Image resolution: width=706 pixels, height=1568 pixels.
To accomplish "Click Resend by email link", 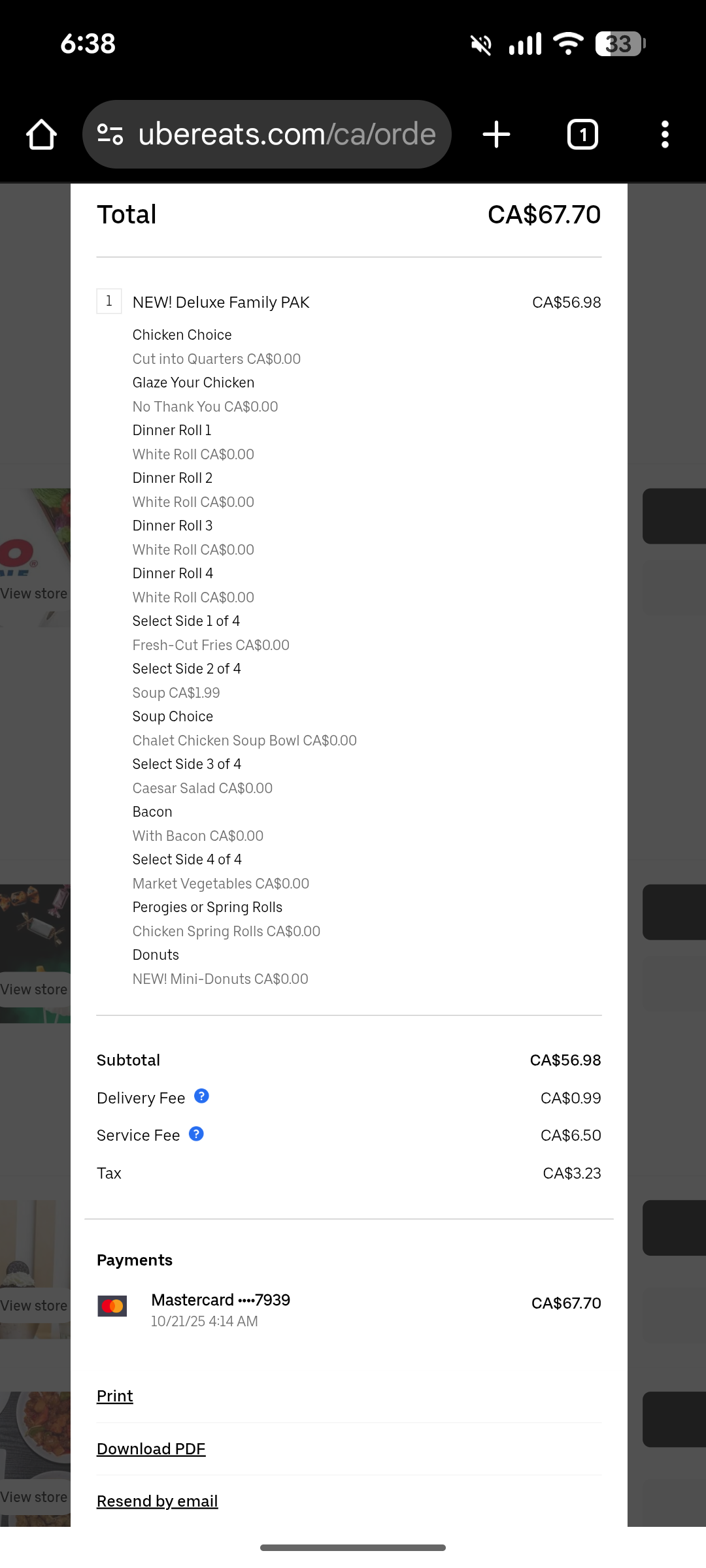I will (158, 1501).
